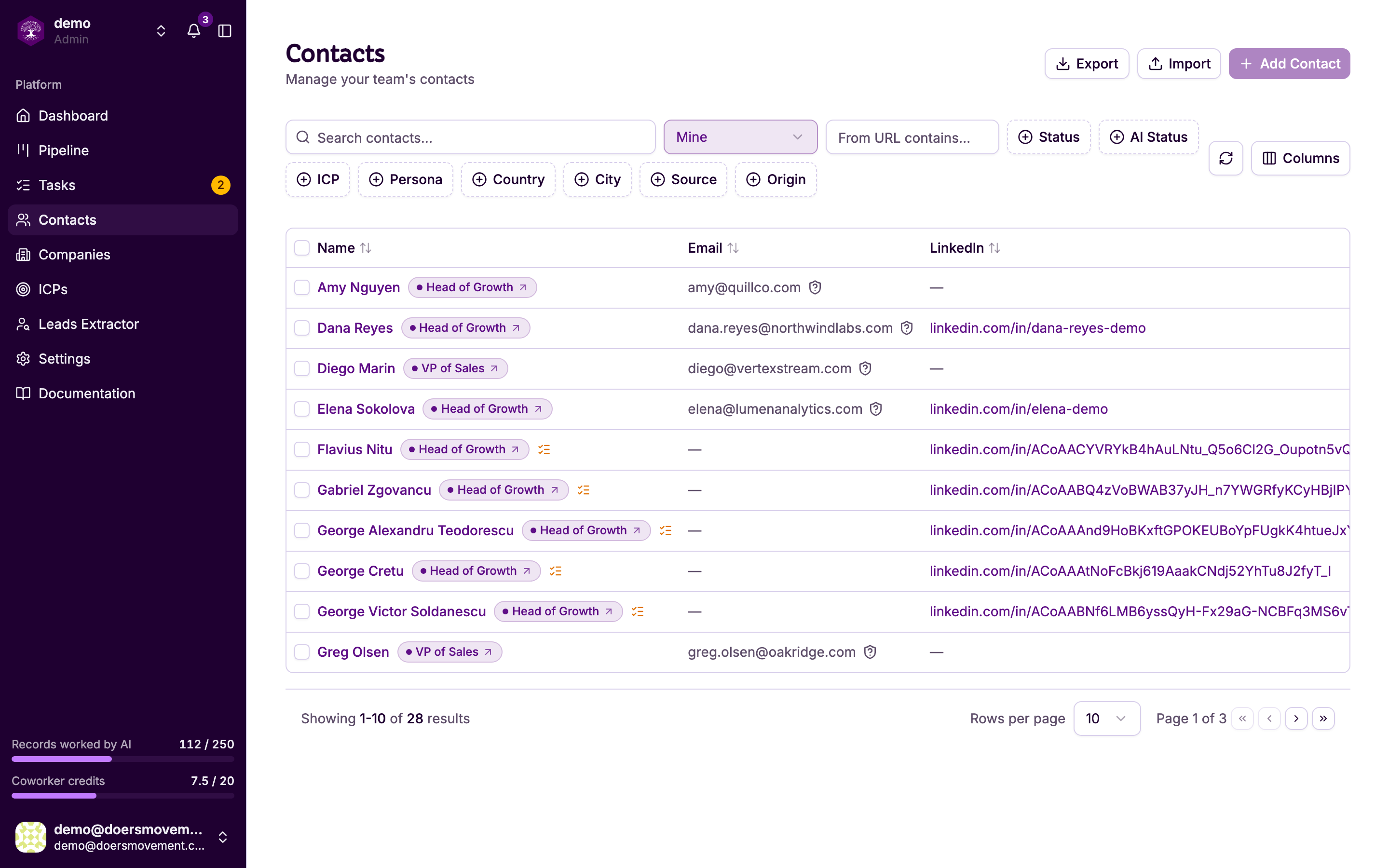Click the user avatar at sidebar bottom
Screen dimensions: 1389x868
tap(31, 837)
